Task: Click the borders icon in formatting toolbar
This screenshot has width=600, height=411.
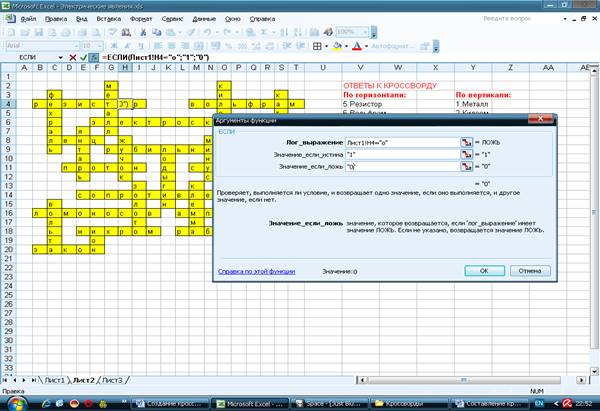Action: click(318, 46)
